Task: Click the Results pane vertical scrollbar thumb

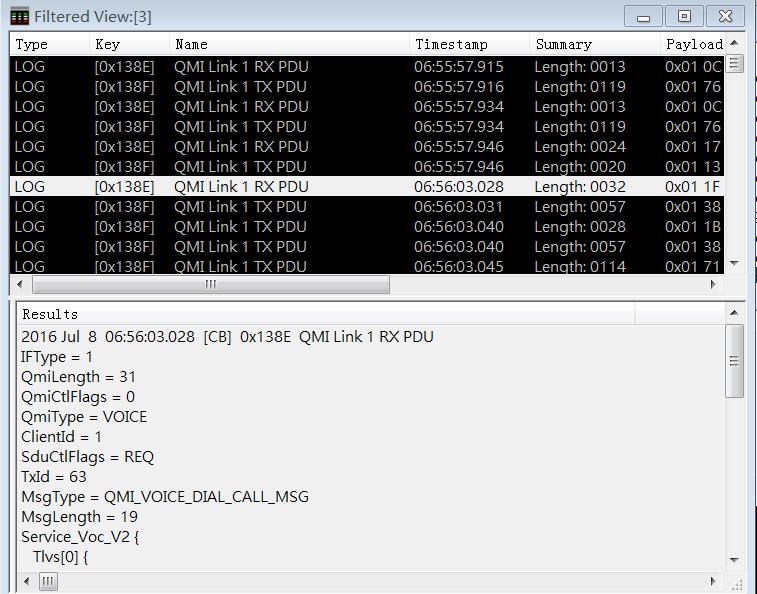Action: point(734,361)
